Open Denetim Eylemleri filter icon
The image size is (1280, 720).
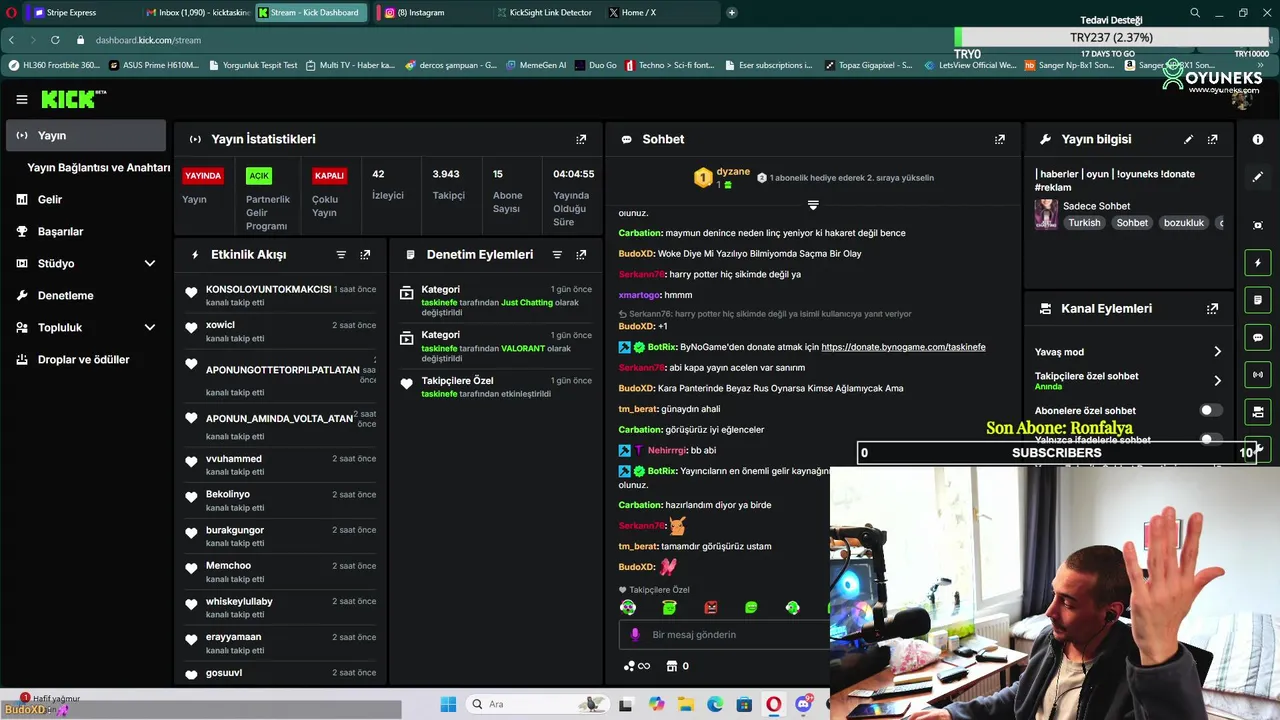(557, 255)
